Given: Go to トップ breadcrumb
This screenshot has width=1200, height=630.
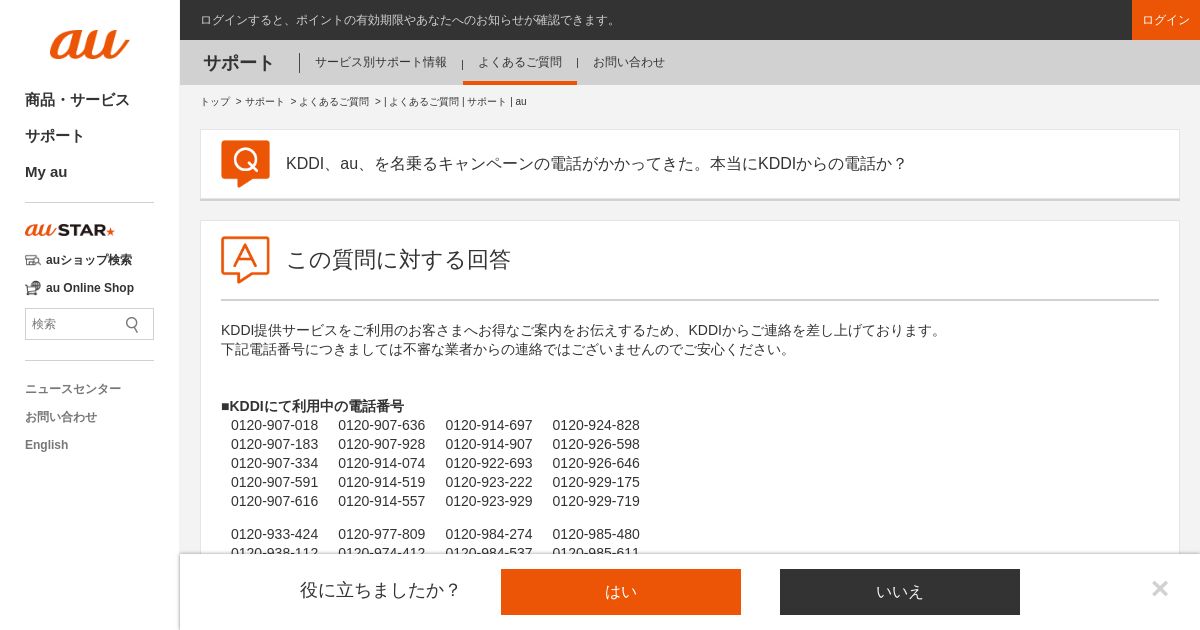Looking at the screenshot, I should [x=215, y=102].
